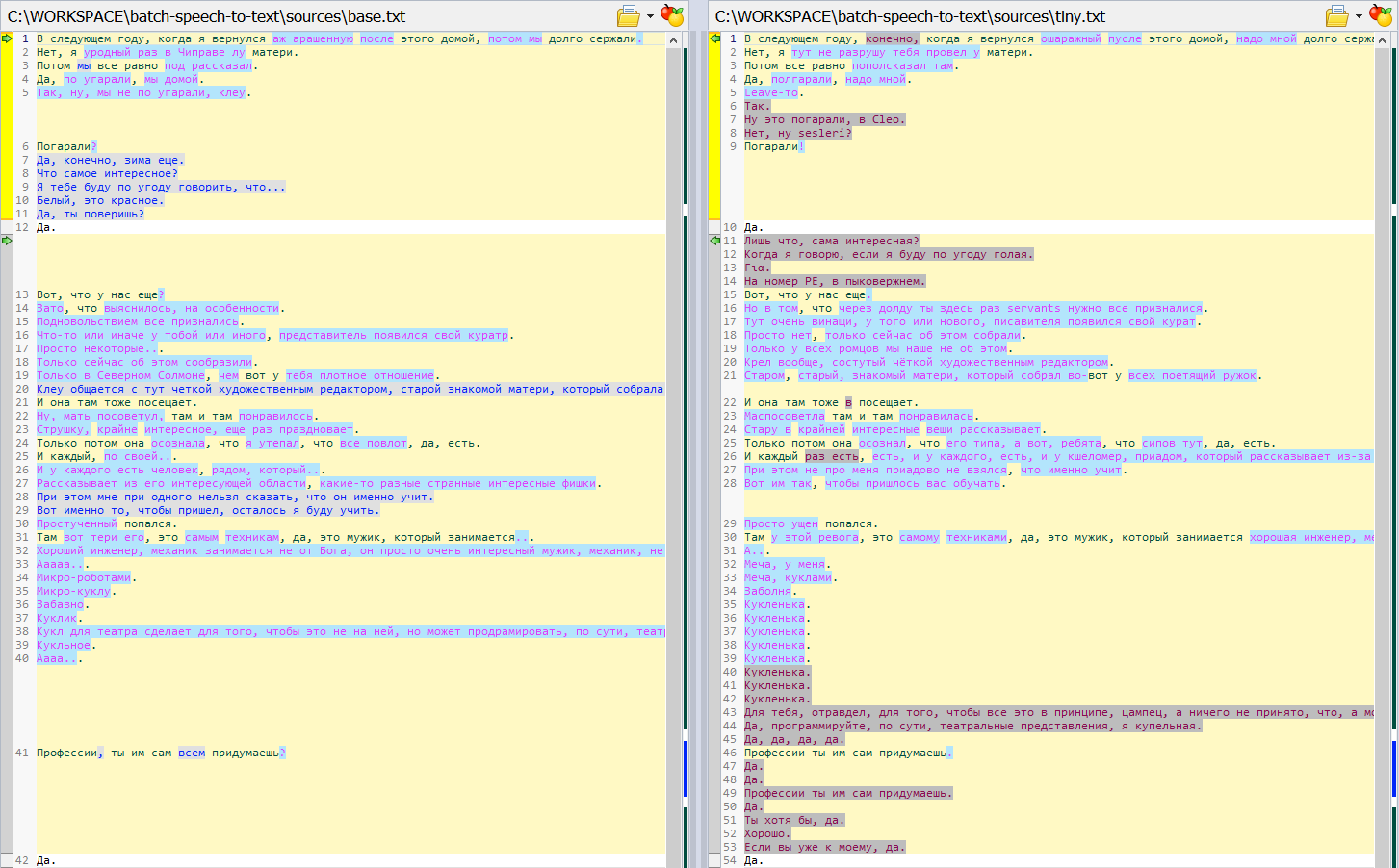Open file browser for tiny.txt pane
The width and height of the screenshot is (1399, 868).
tap(1335, 16)
